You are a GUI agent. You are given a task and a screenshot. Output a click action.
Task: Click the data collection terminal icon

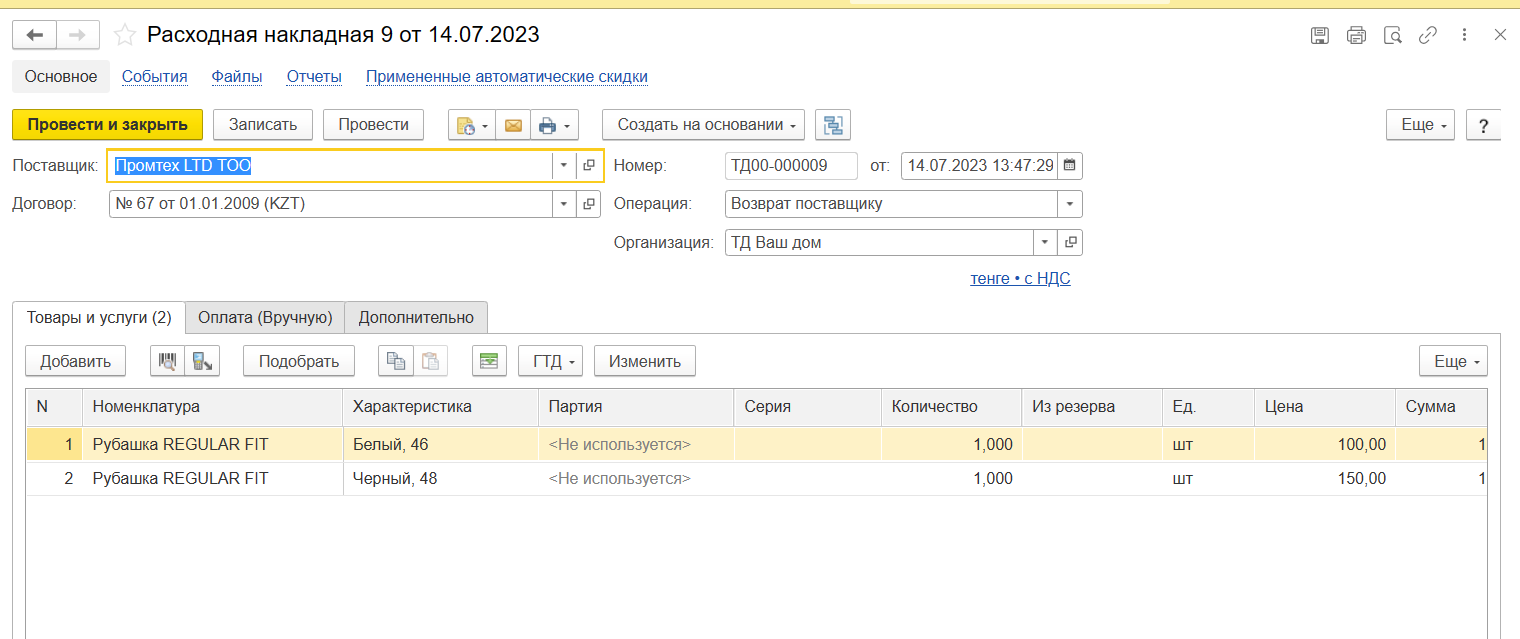[202, 361]
